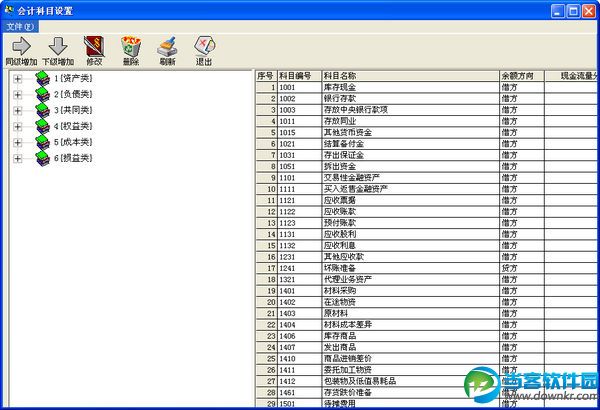This screenshot has height=410, width=600.
Task: Open the 修改 edit book icon
Action: coord(94,46)
